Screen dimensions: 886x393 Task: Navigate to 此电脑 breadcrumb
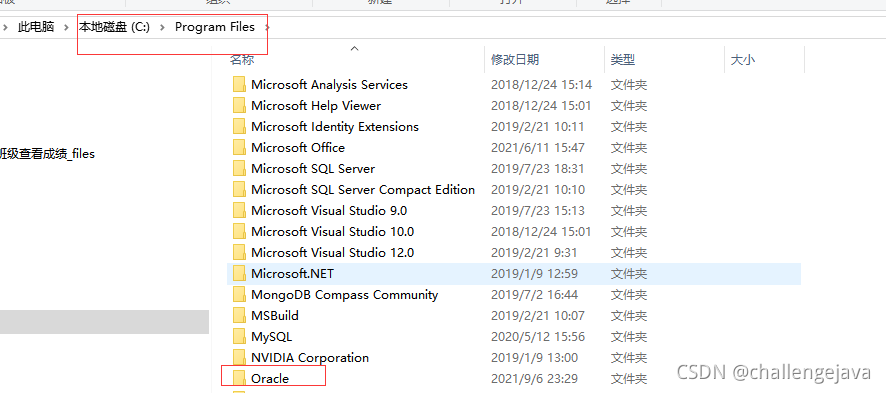tap(36, 27)
